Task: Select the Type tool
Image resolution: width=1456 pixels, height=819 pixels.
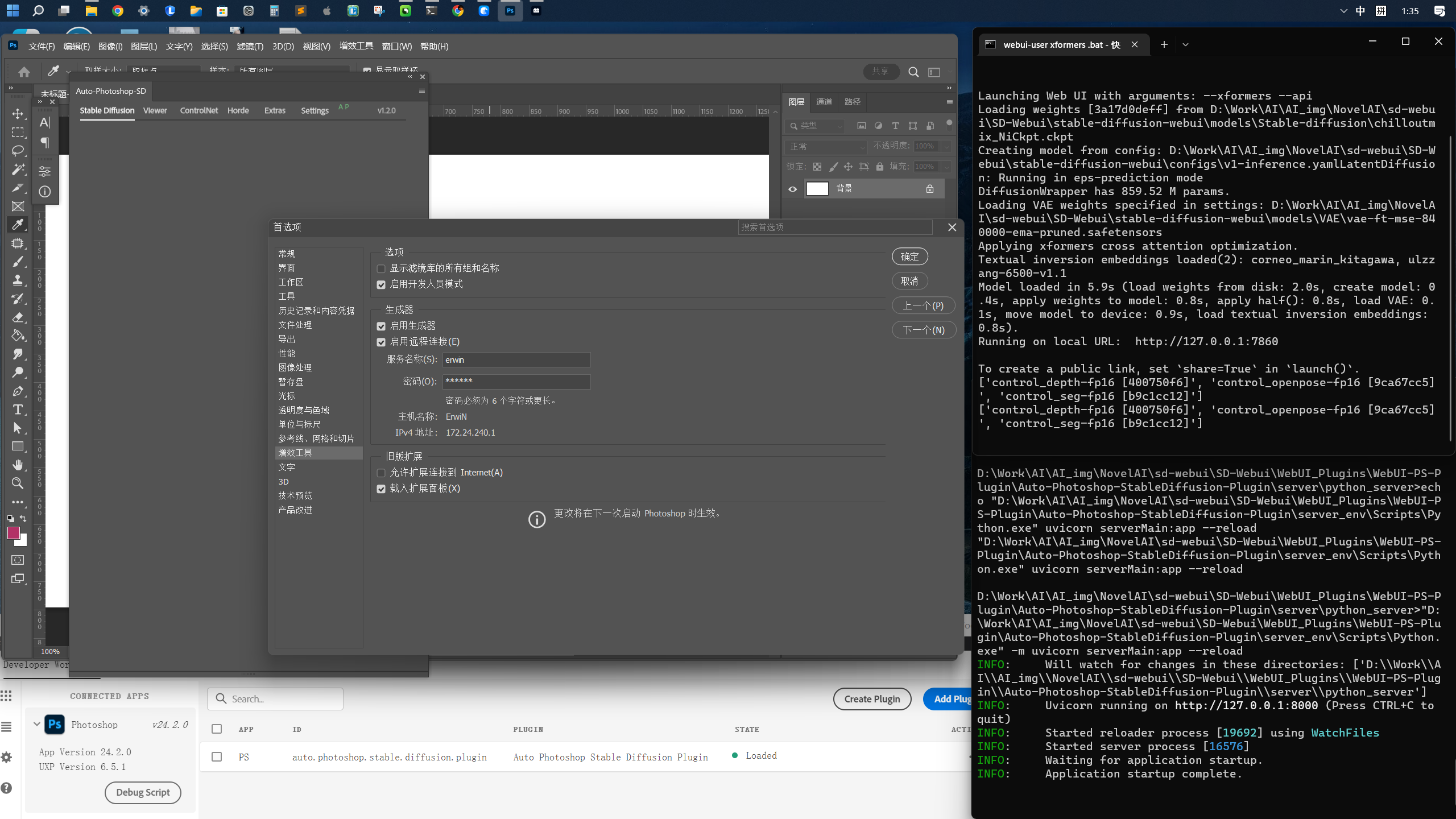Action: [18, 409]
